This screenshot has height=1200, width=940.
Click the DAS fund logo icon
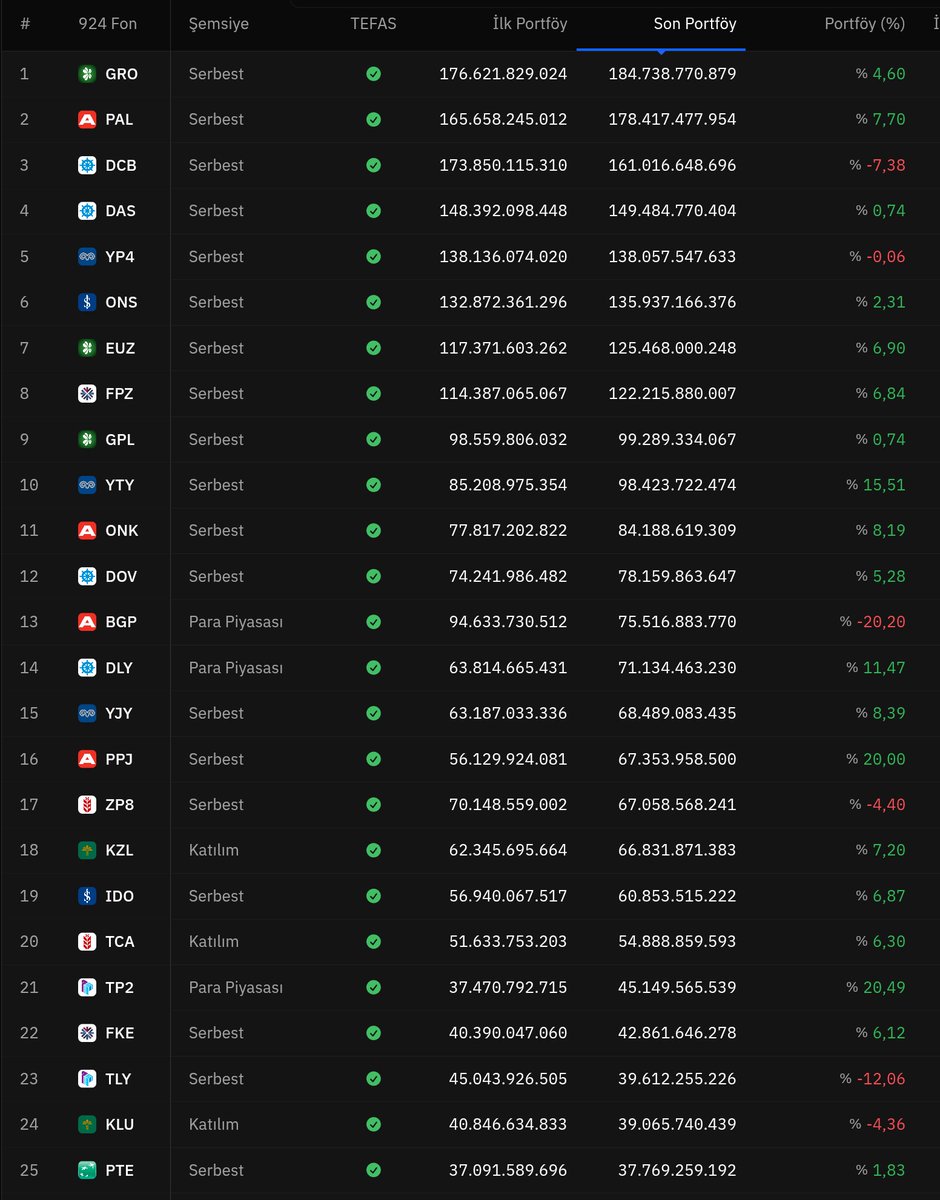(x=87, y=210)
